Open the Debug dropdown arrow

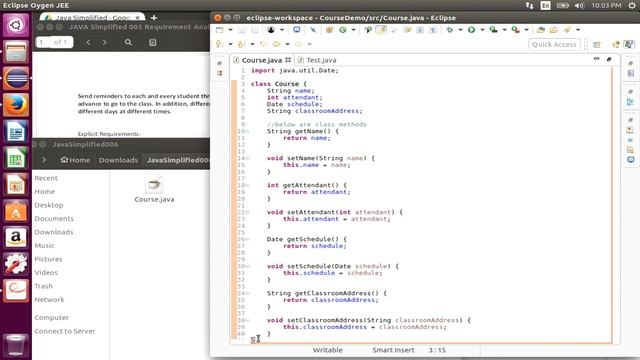pos(460,30)
